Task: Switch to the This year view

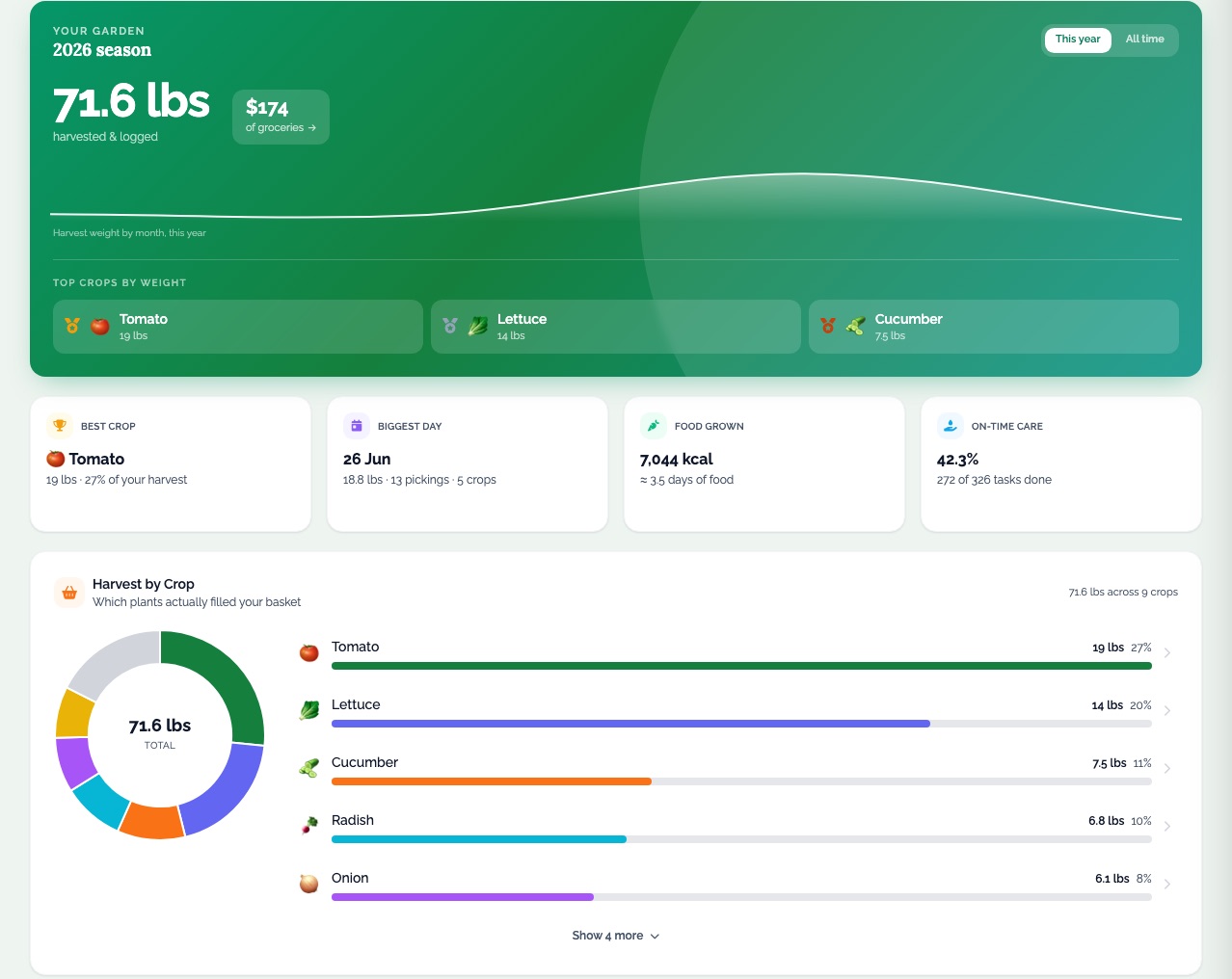Action: (1078, 40)
